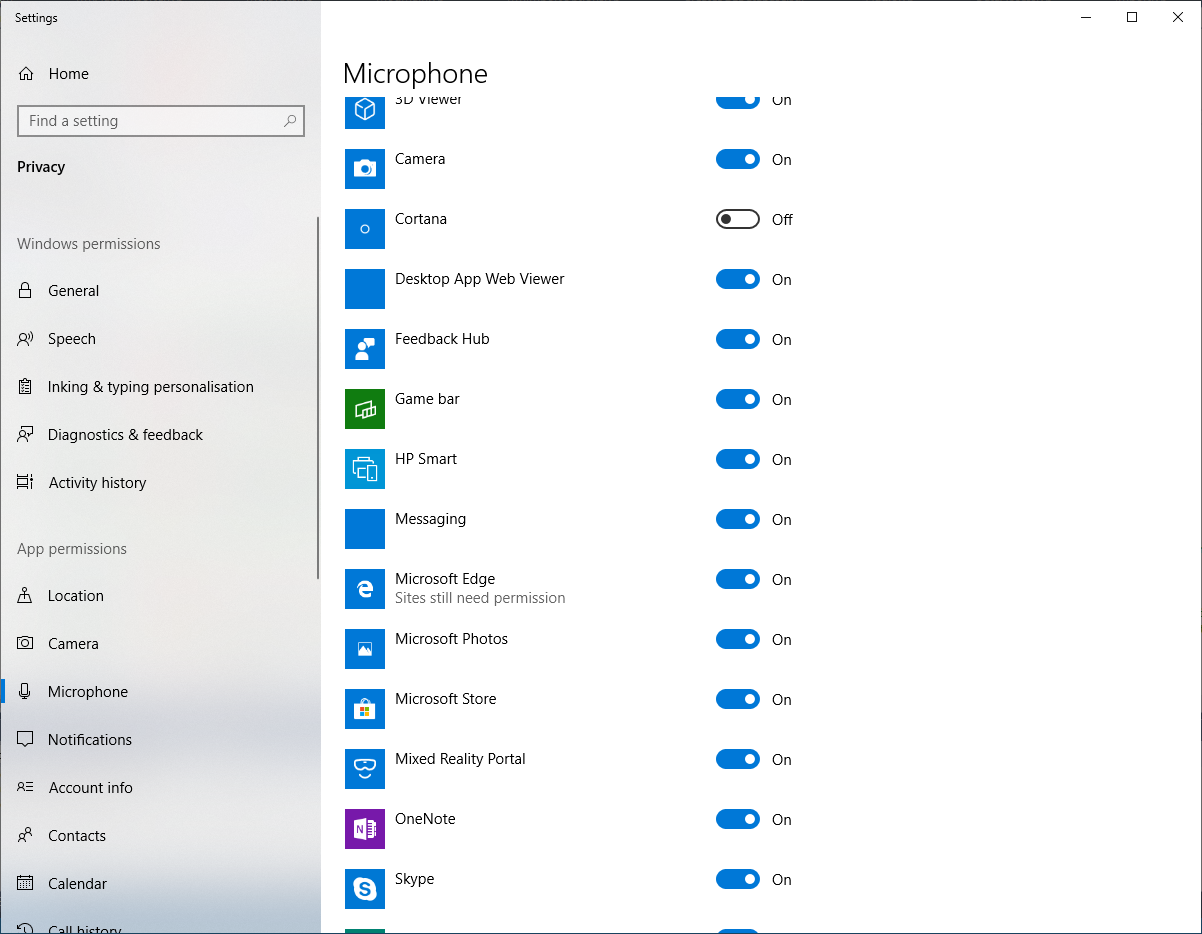Select Speech in the sidebar

click(x=72, y=339)
